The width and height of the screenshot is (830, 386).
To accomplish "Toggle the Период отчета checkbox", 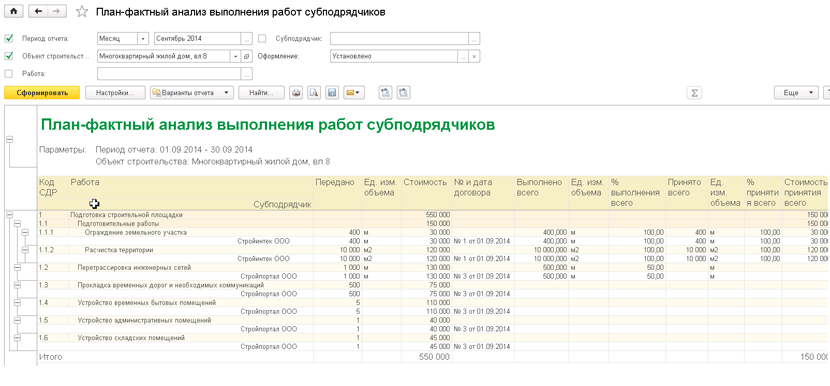I will (8, 38).
